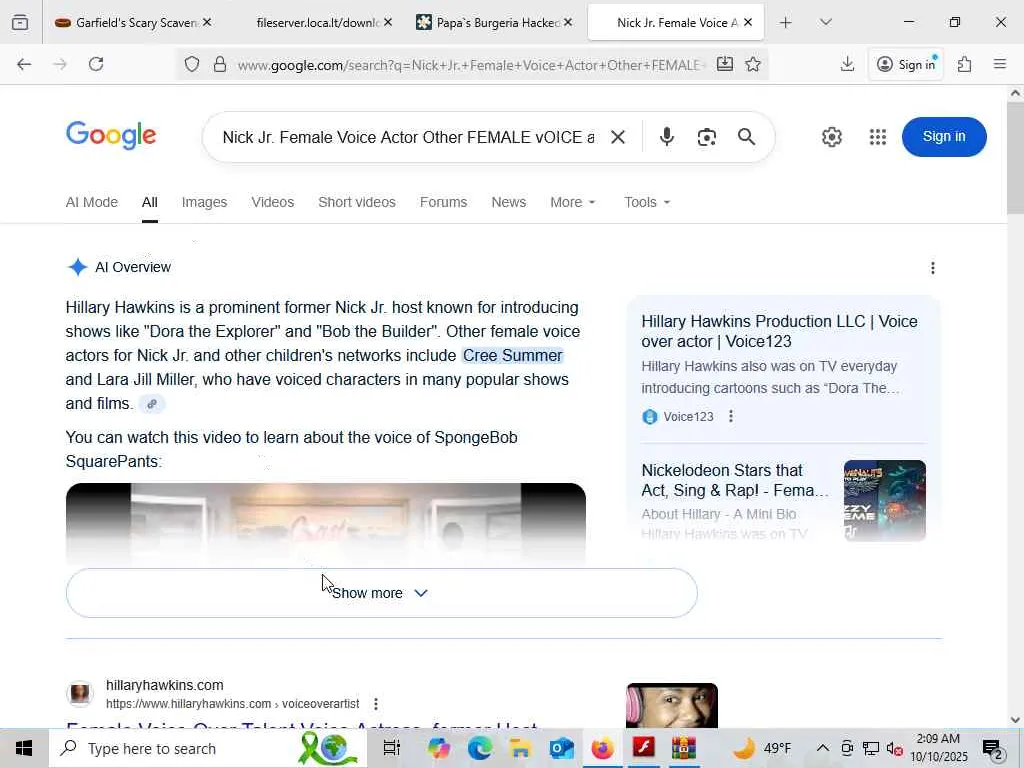Screen dimensions: 1024x768
Task: Click Firefox icon on taskbar
Action: (x=602, y=748)
